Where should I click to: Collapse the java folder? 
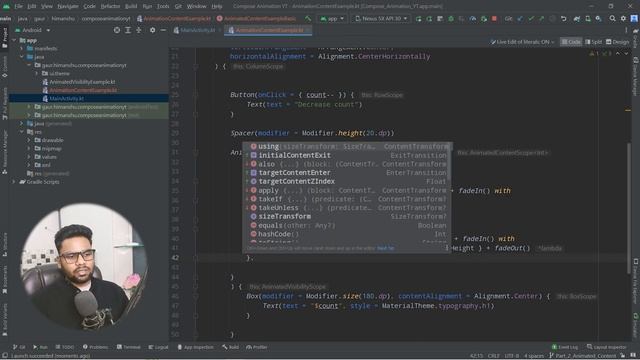[x=22, y=57]
